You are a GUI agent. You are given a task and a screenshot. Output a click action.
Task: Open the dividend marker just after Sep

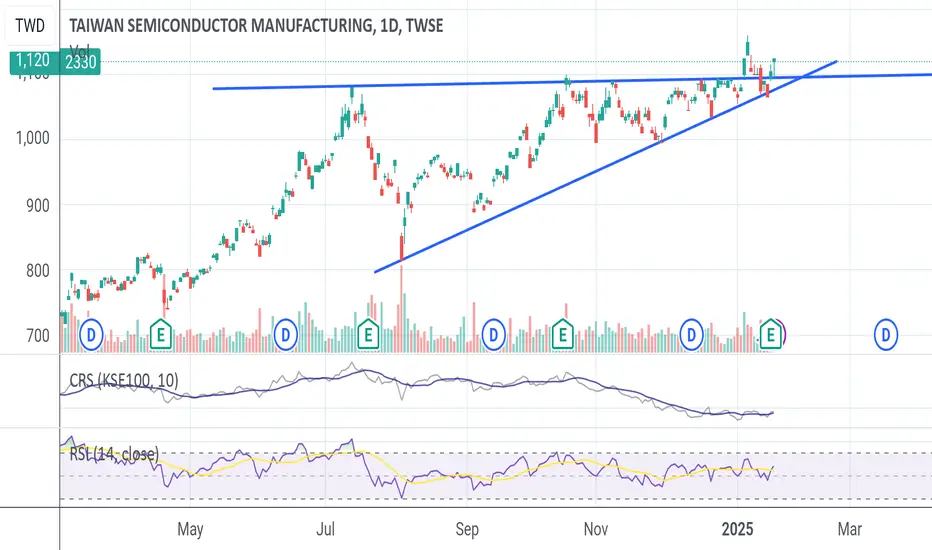tap(493, 335)
